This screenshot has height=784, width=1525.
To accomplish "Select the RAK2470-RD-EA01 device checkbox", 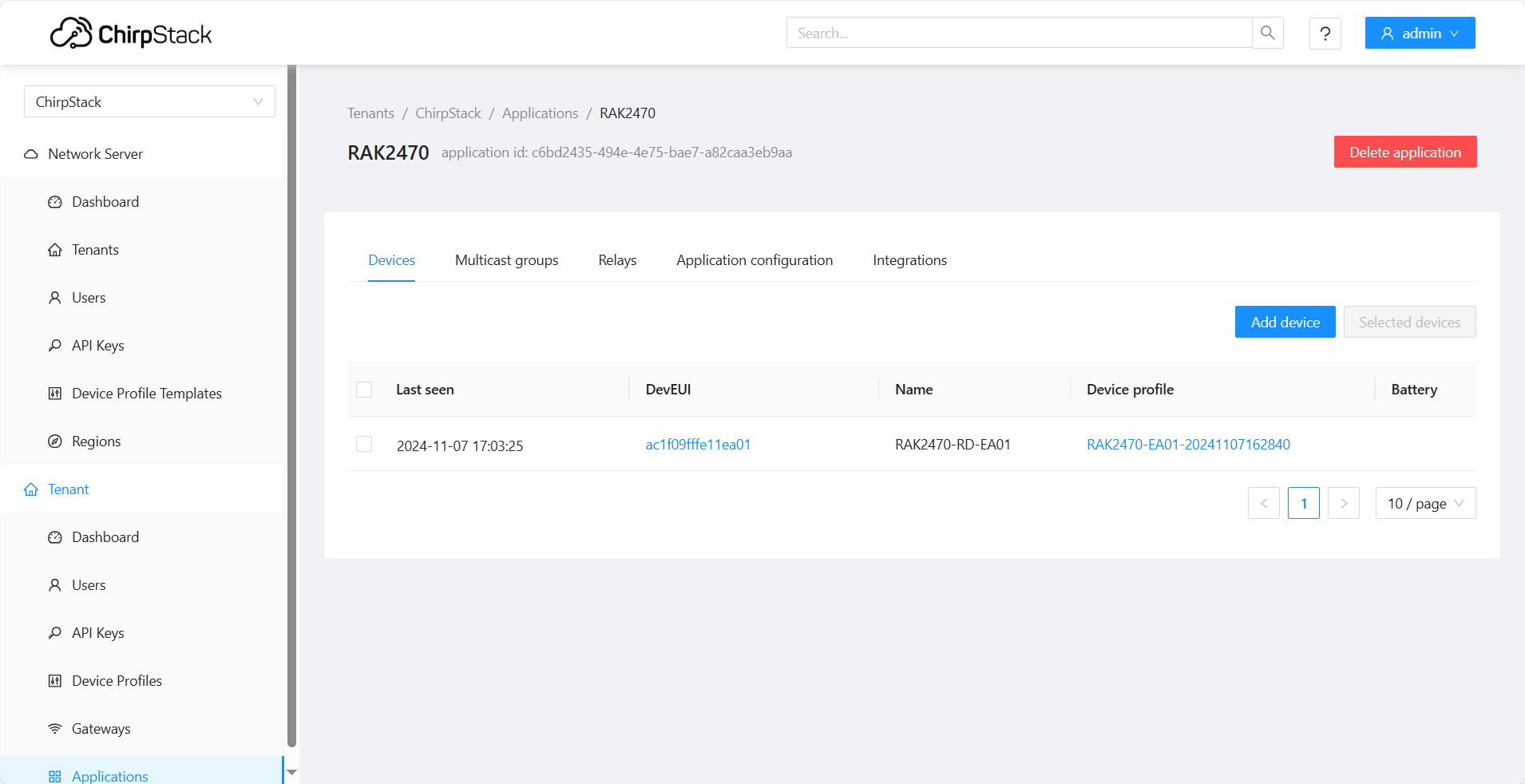I will pos(364,444).
